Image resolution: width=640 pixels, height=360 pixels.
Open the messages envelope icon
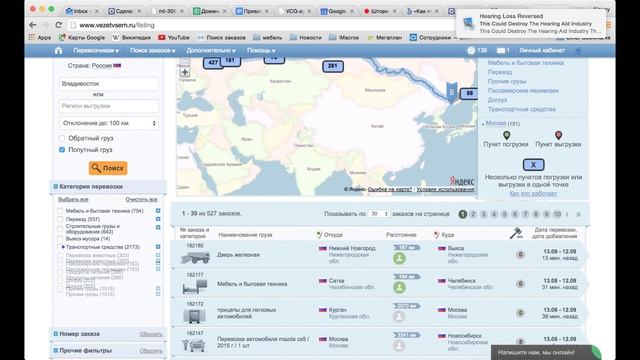(501, 51)
